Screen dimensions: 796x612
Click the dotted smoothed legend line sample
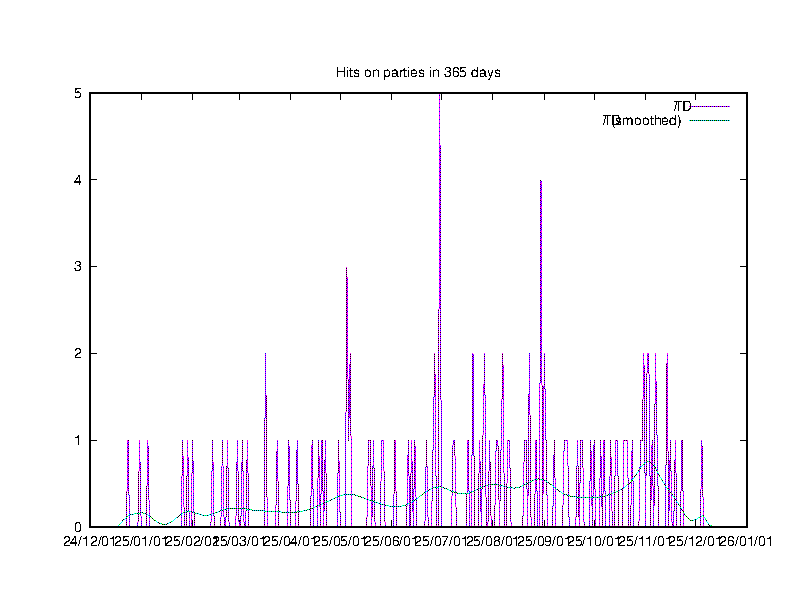tap(711, 121)
